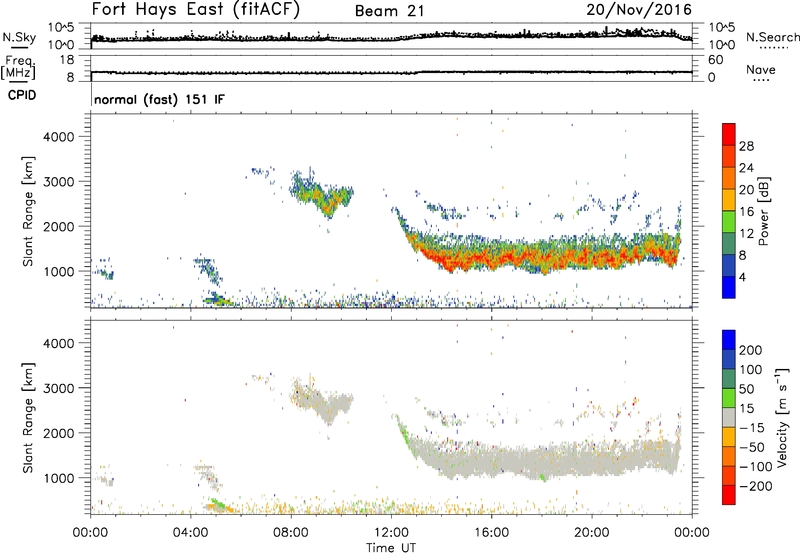Screen dimensions: 800x554
Task: Click the '16:00' time tick label
Action: (x=491, y=533)
